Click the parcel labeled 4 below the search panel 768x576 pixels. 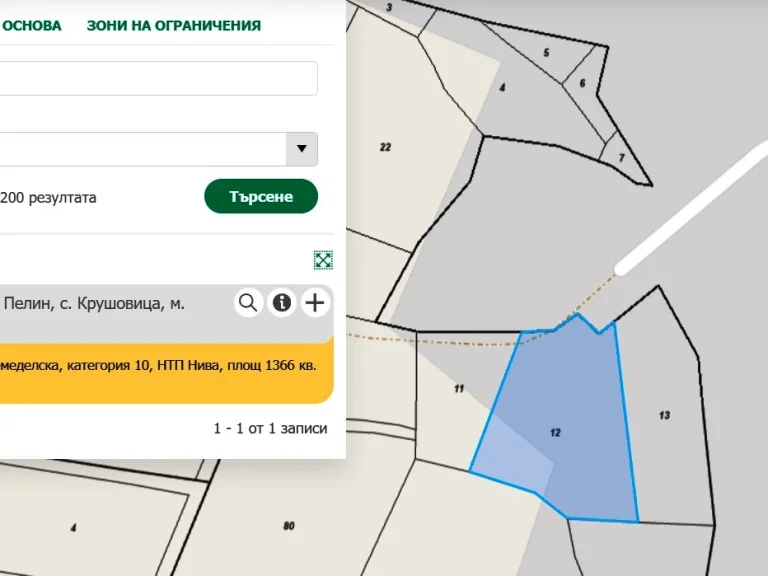pos(73,528)
